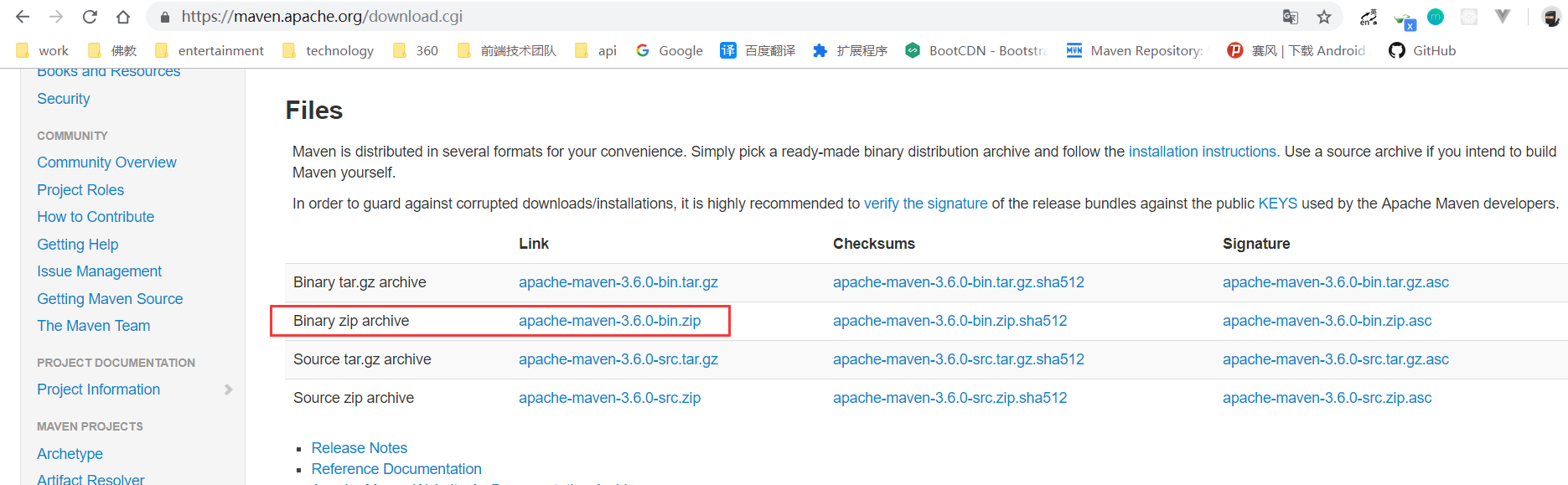Viewport: 1568px width, 485px height.
Task: Open apache-maven-3.6.0-bin.tar.gz.sha512 checksum
Action: coord(959,282)
